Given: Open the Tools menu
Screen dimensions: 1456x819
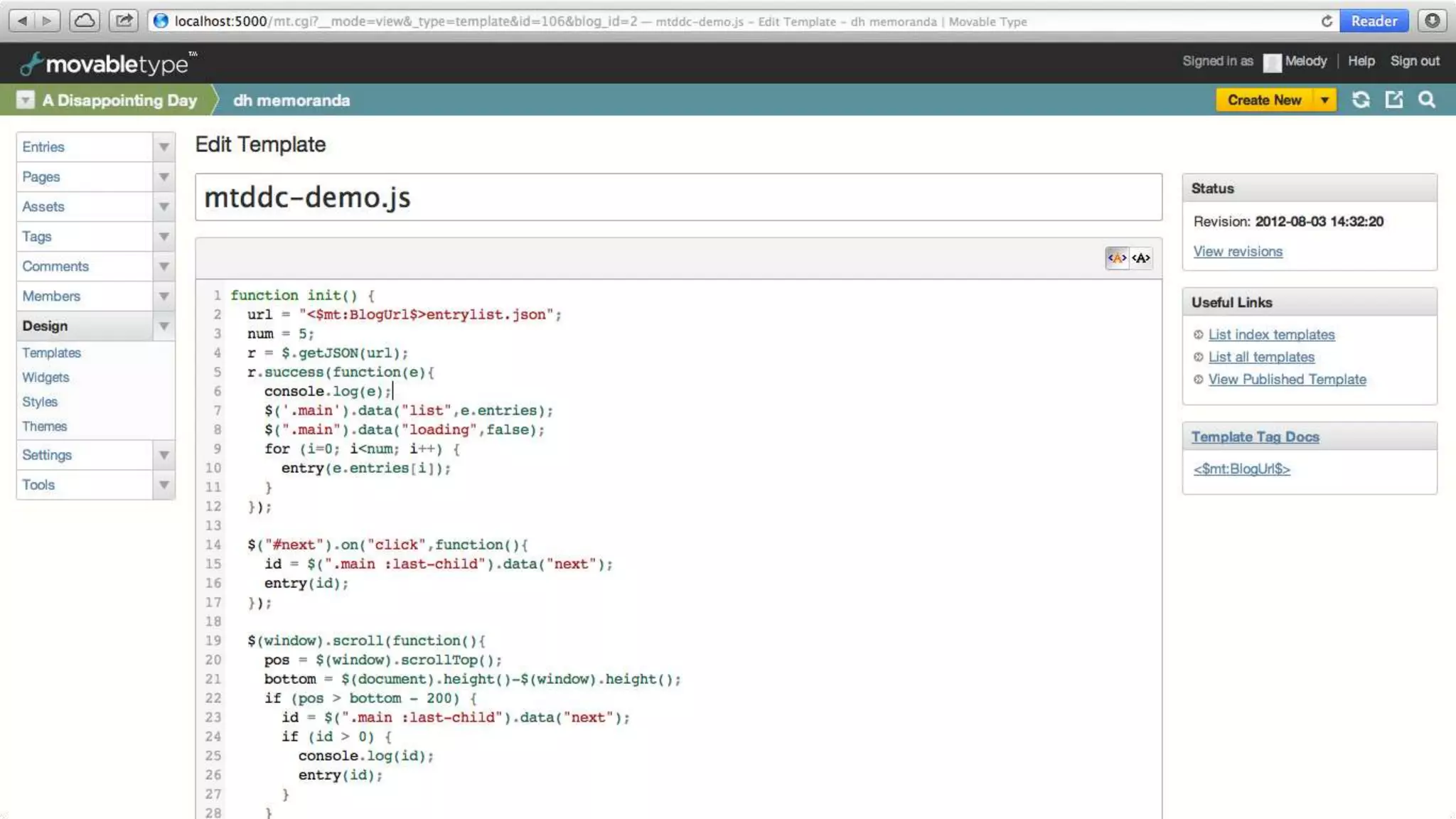Looking at the screenshot, I should pyautogui.click(x=85, y=484).
